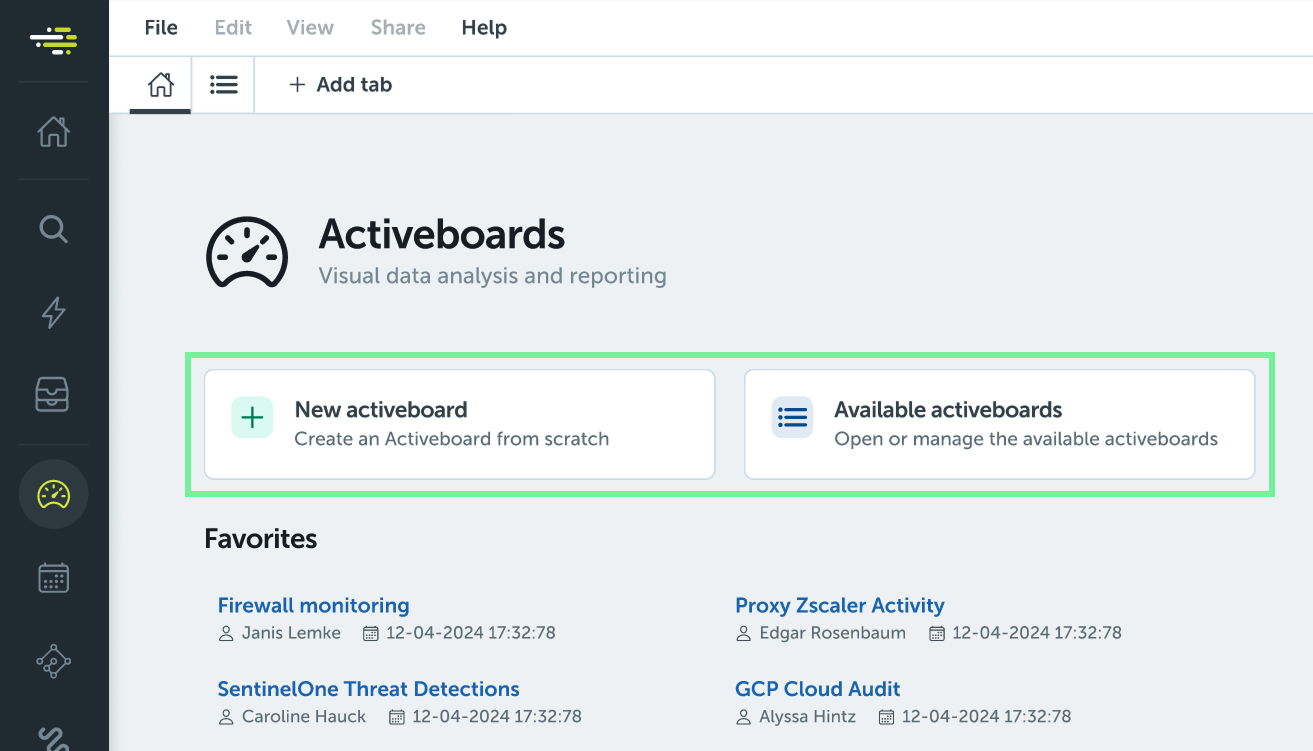Open Home from the left sidebar
Image resolution: width=1313 pixels, height=751 pixels.
tap(54, 131)
